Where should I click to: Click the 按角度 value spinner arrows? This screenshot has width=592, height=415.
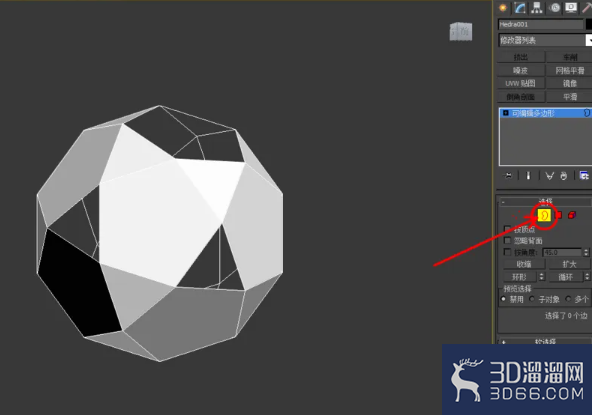(x=586, y=252)
